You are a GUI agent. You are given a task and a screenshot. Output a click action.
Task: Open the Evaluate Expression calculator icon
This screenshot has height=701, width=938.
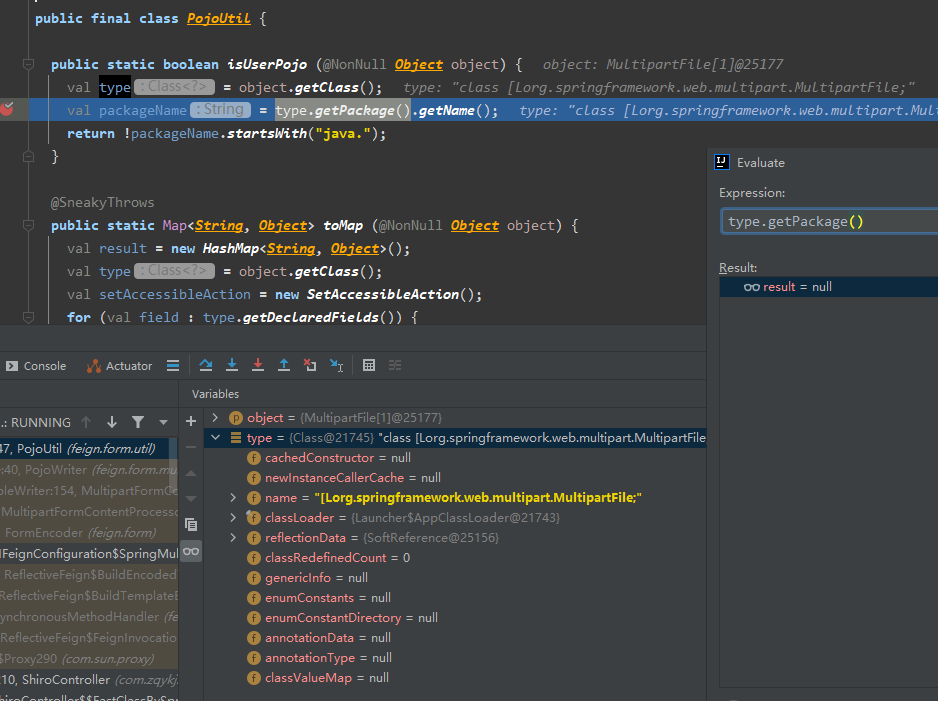point(369,366)
